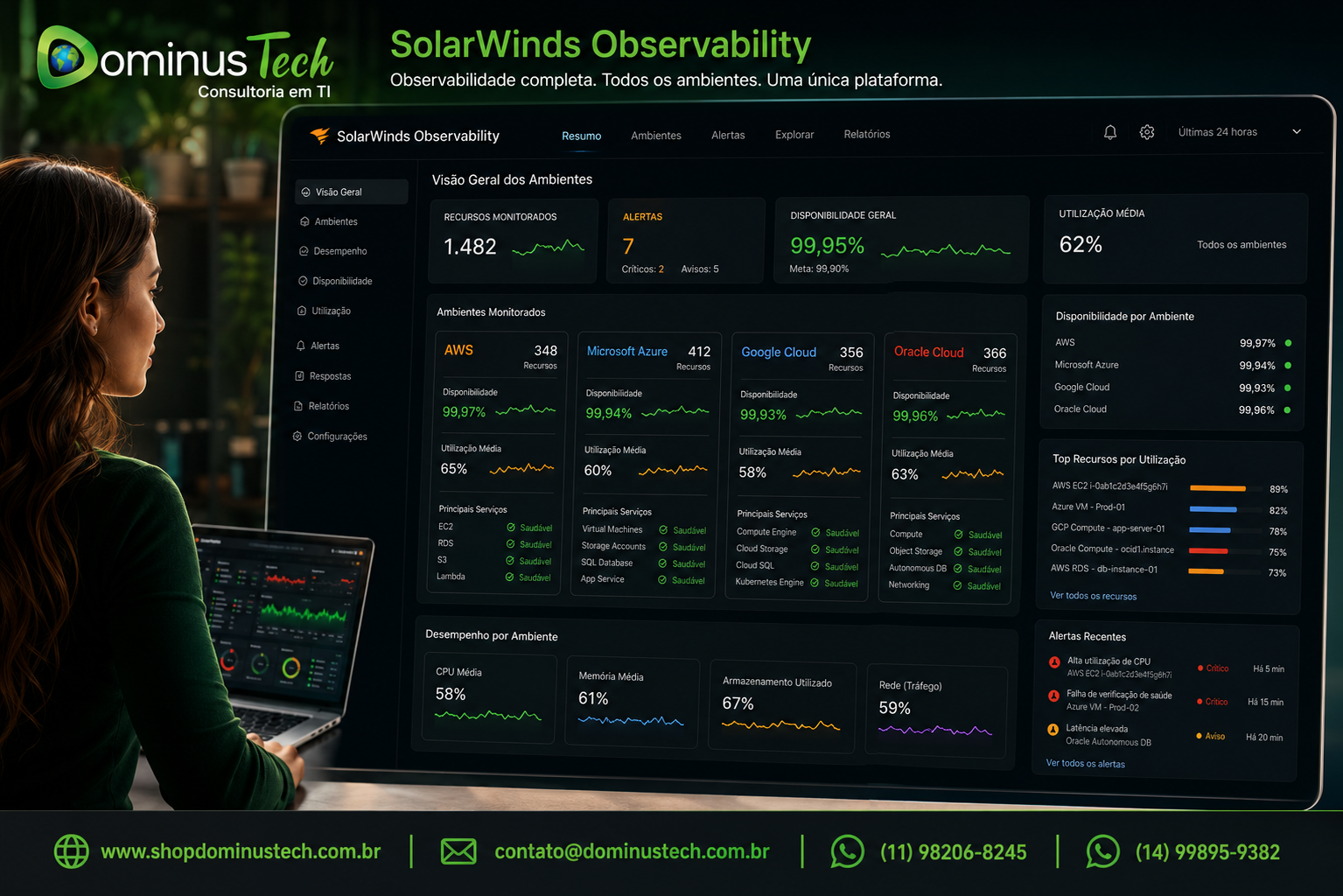This screenshot has height=896, width=1343.
Task: Click contato@dominustech.com.br email address
Action: (x=632, y=851)
